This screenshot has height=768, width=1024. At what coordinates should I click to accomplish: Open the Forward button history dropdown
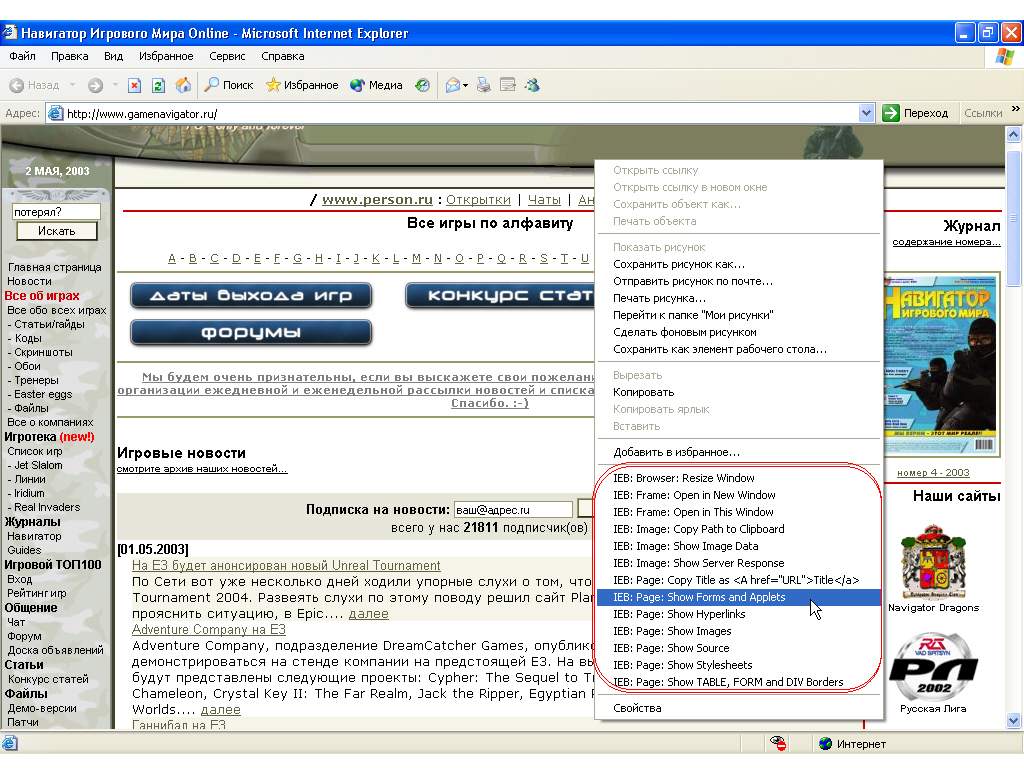(x=115, y=85)
